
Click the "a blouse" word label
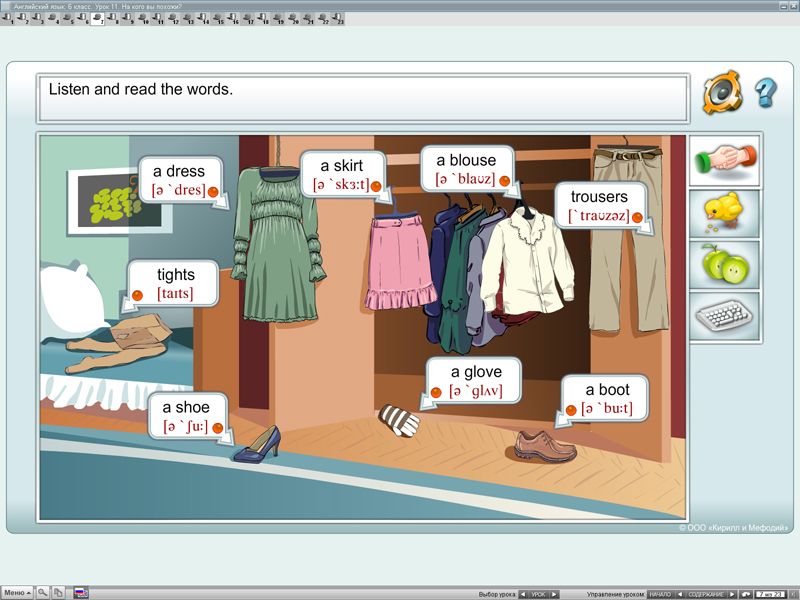point(466,161)
